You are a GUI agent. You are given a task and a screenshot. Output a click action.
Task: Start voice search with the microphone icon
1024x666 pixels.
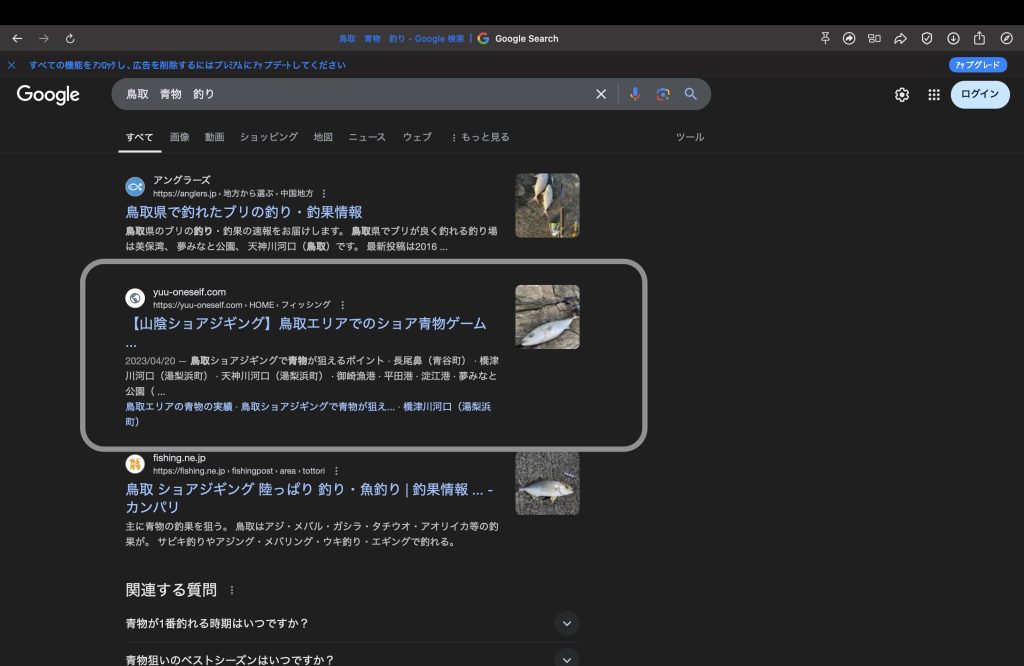tap(635, 94)
